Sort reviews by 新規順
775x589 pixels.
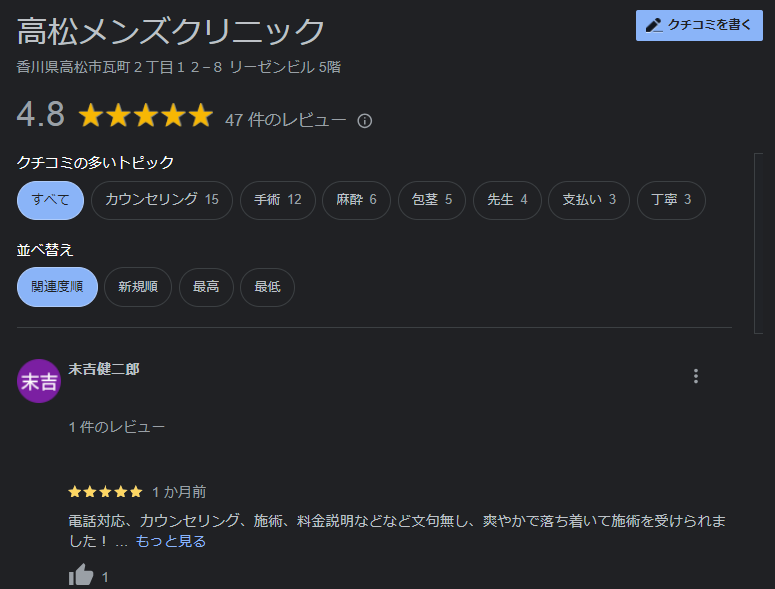(x=138, y=287)
